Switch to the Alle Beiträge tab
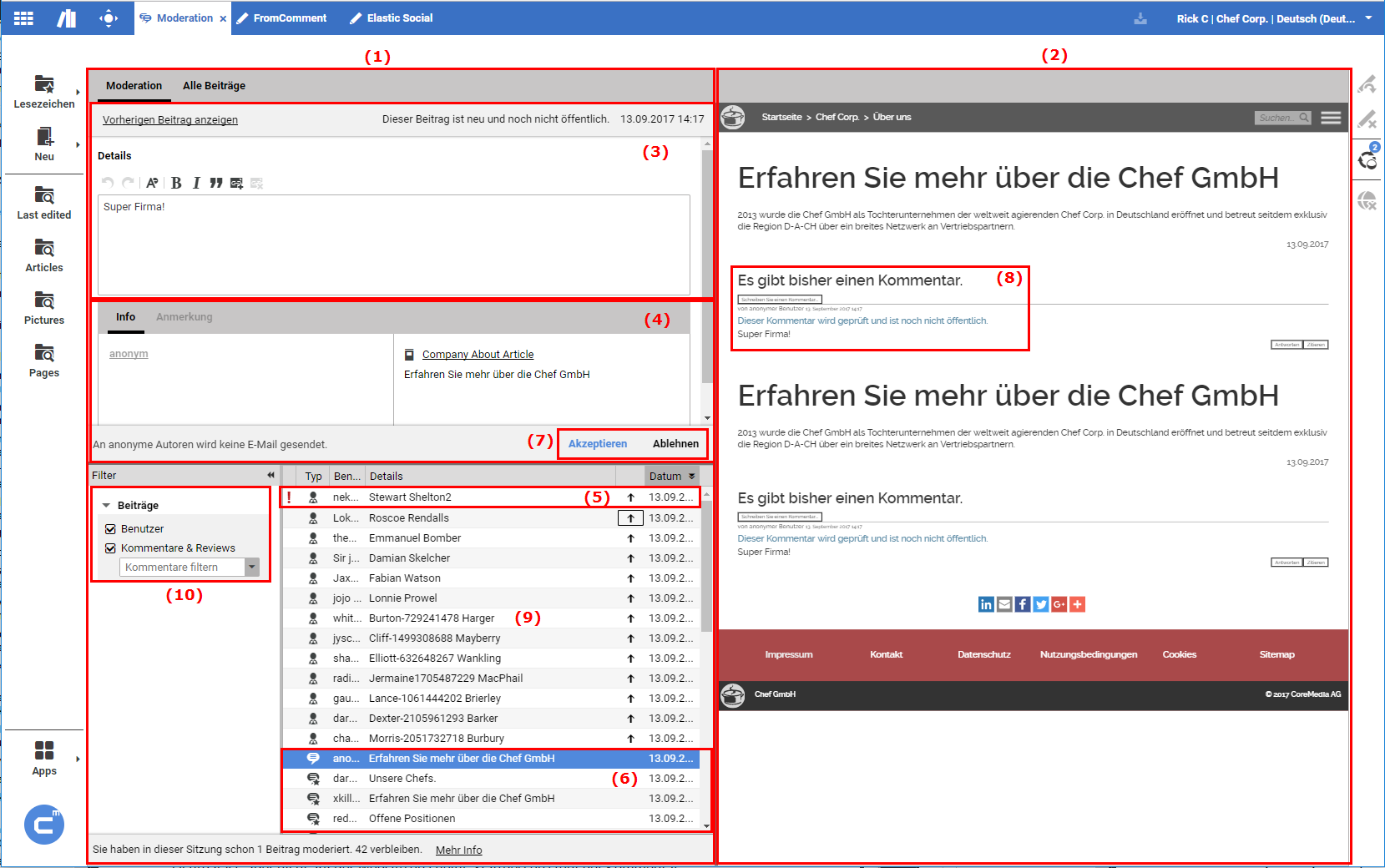Screen dimensions: 1385x868 [214, 85]
